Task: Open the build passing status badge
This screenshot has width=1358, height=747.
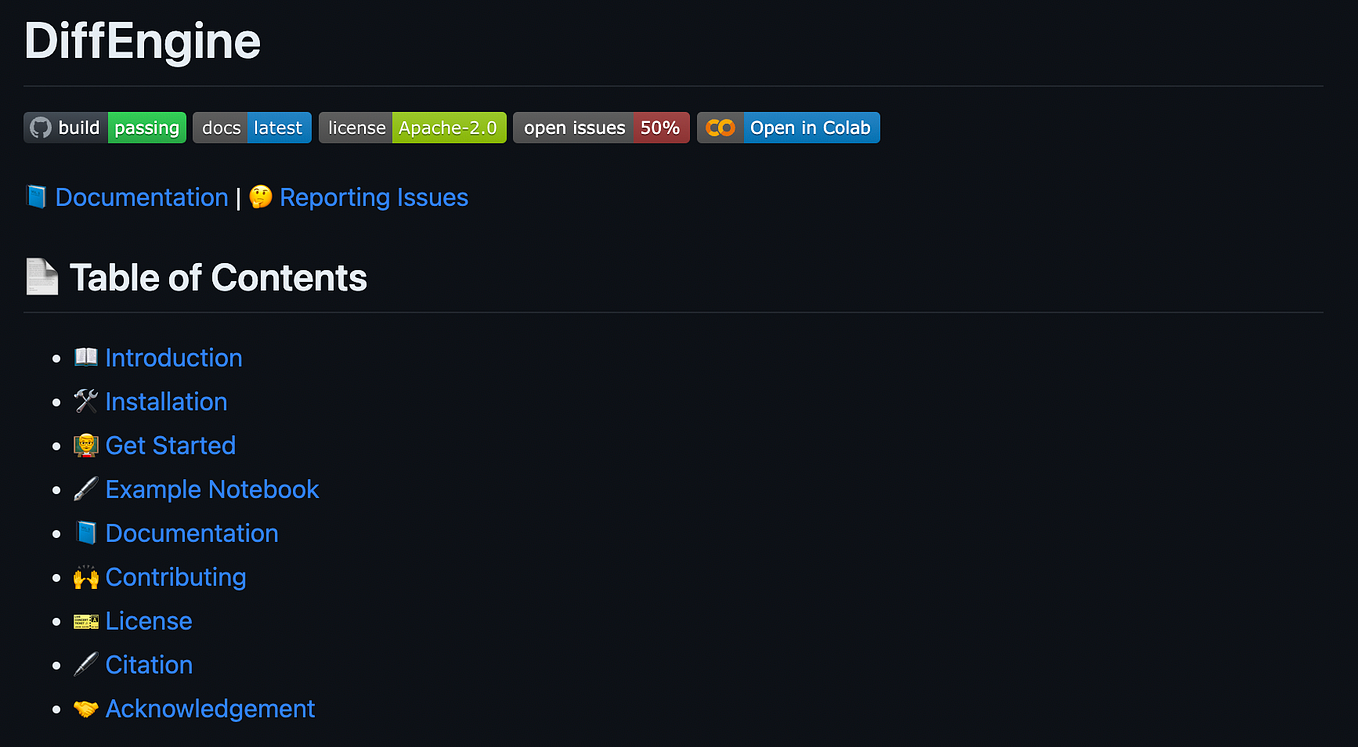Action: click(104, 127)
